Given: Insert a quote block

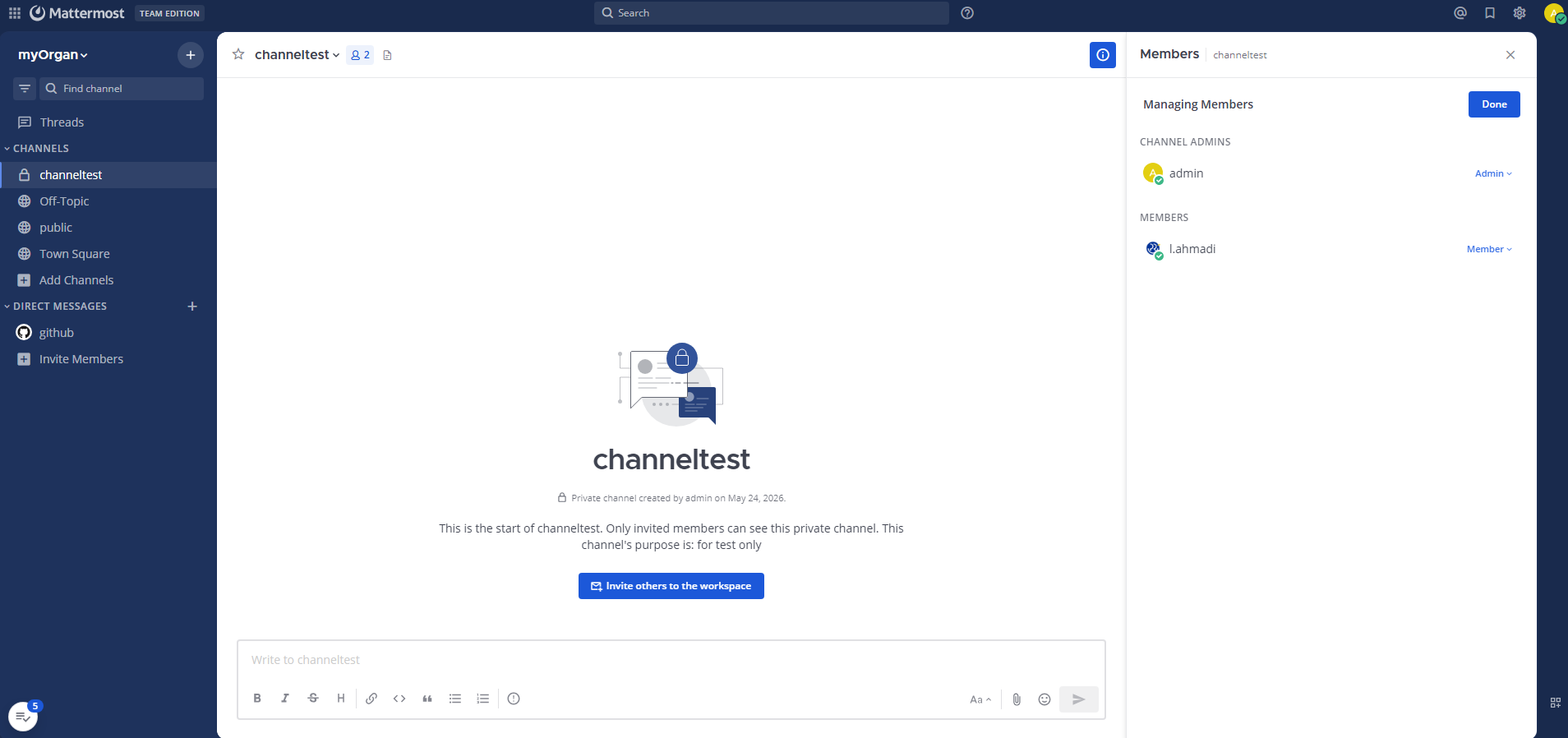Looking at the screenshot, I should click(427, 699).
